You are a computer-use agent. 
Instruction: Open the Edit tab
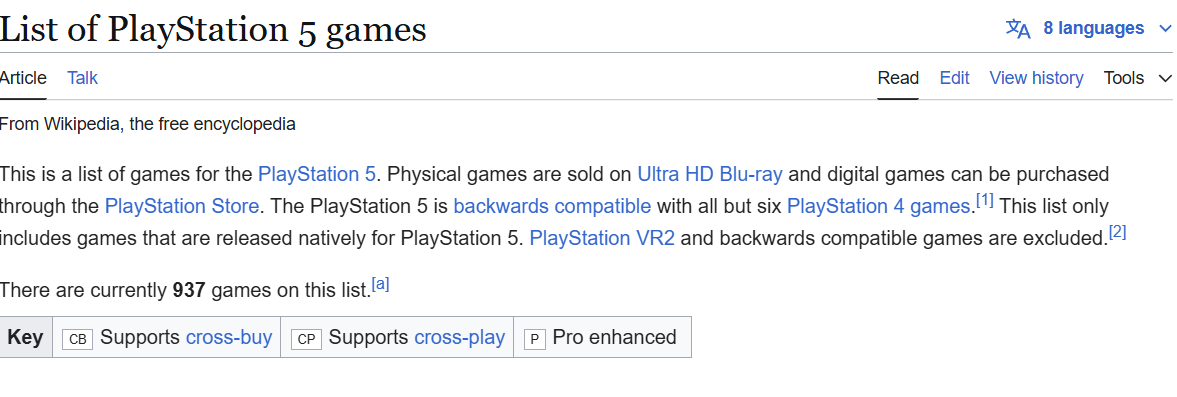click(x=954, y=78)
